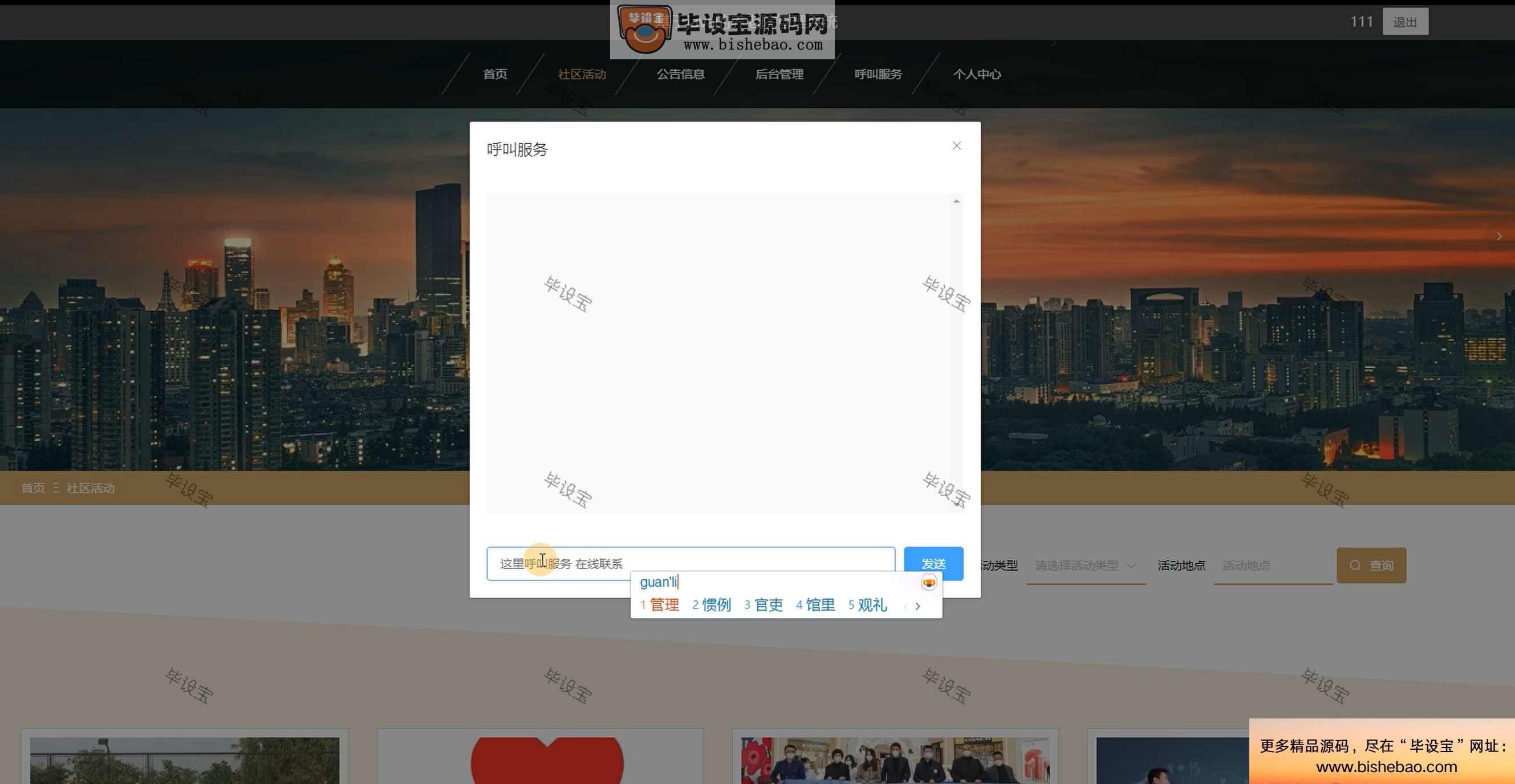This screenshot has width=1515, height=784.
Task: Open 社区活动 navigation menu
Action: (x=582, y=74)
